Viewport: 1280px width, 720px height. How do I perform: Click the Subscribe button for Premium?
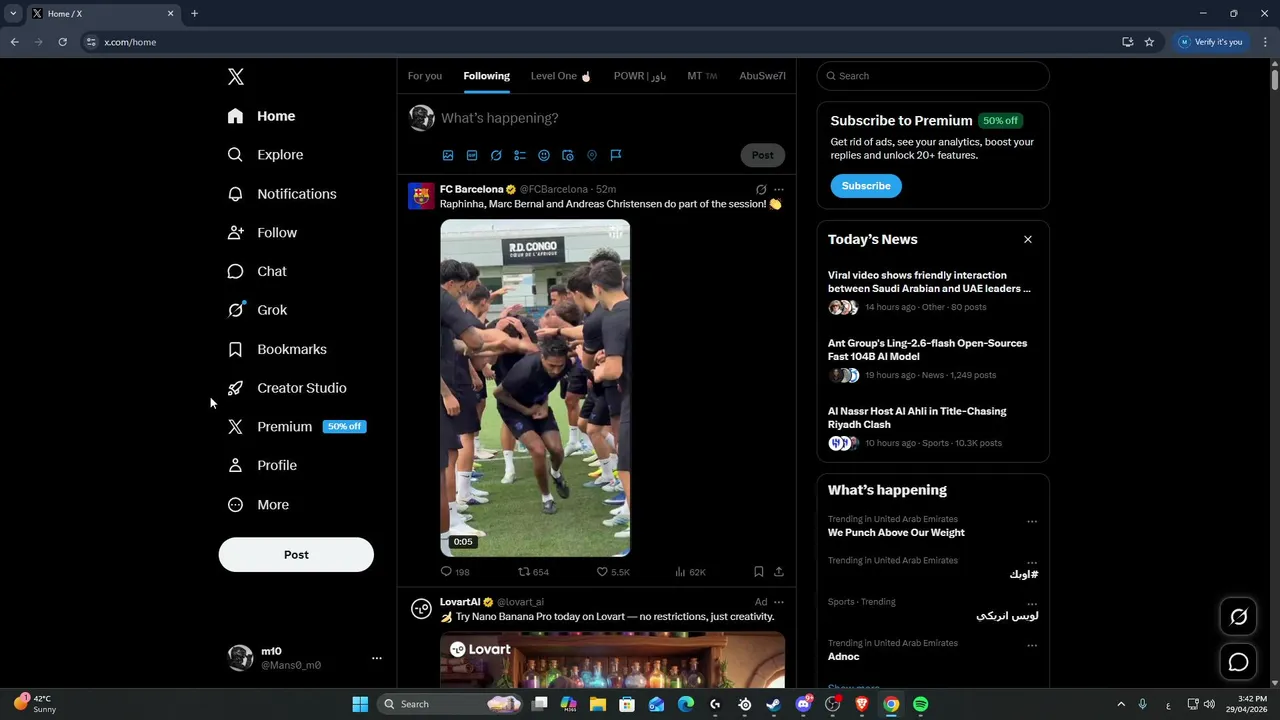866,186
